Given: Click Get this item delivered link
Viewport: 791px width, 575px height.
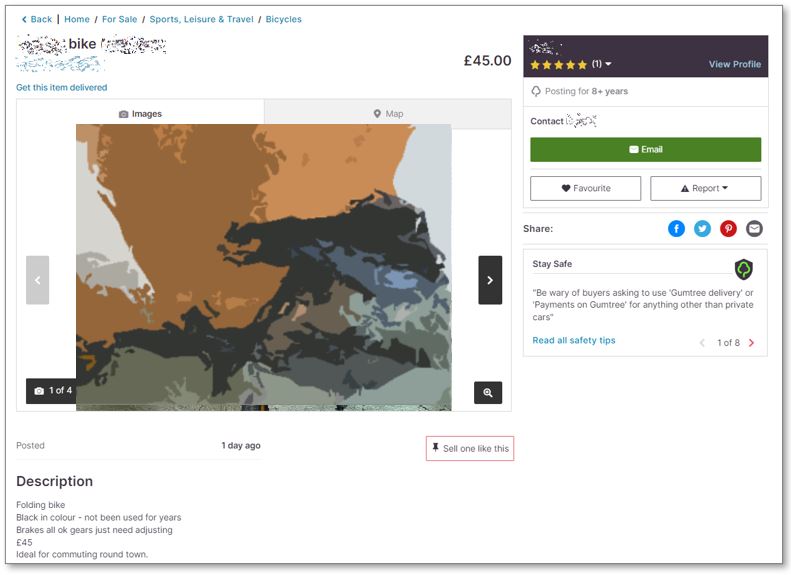Looking at the screenshot, I should tap(62, 88).
